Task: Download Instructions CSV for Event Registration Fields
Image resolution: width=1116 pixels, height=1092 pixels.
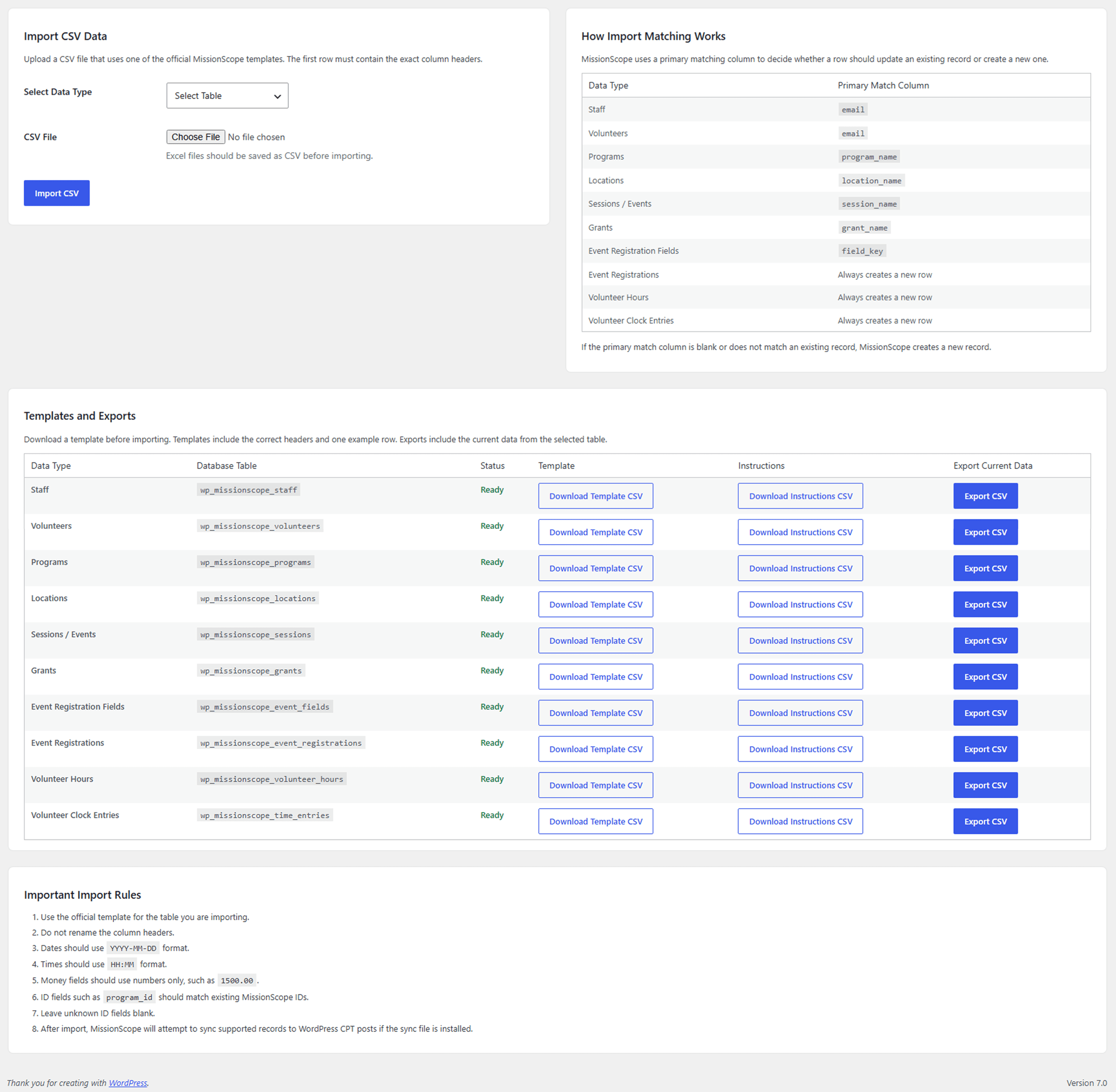Action: (800, 713)
